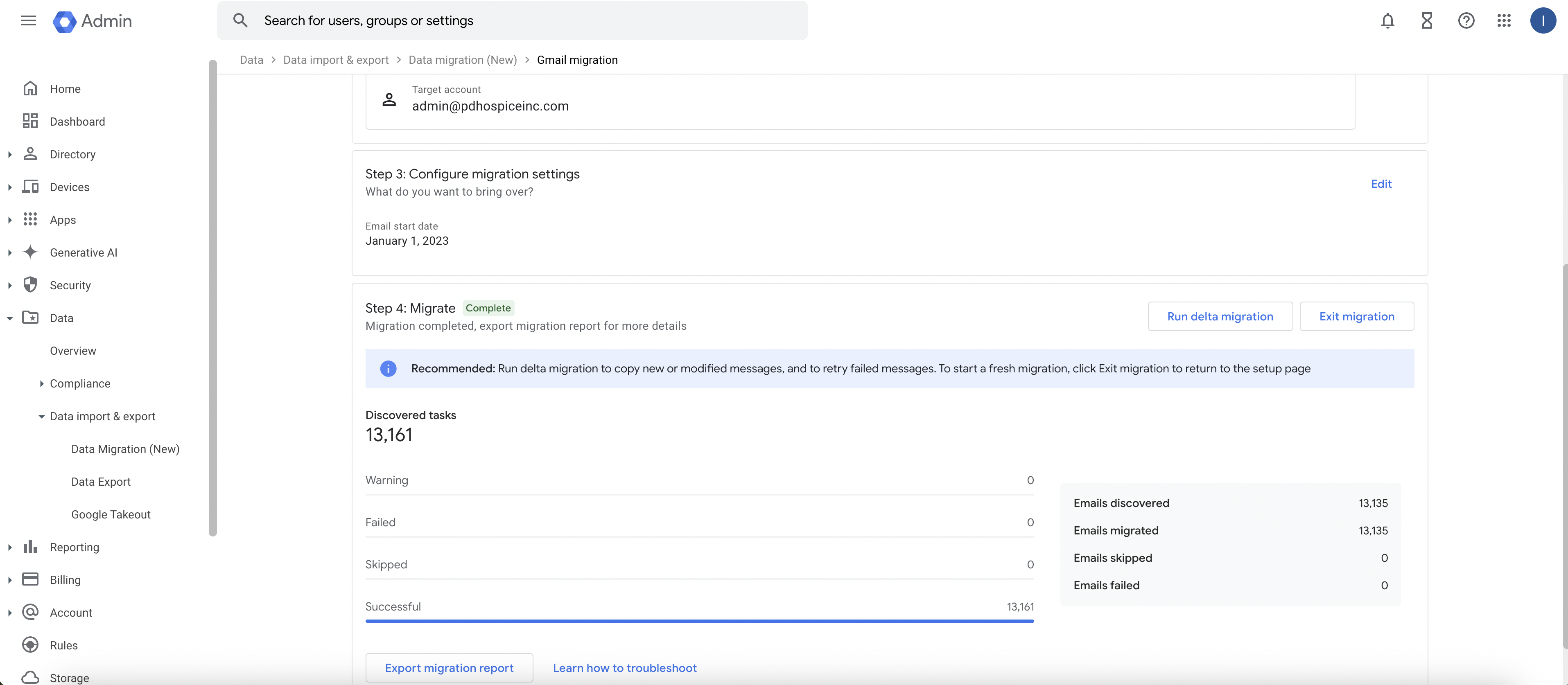
Task: Expand the Compliance submenu arrow
Action: click(x=41, y=384)
